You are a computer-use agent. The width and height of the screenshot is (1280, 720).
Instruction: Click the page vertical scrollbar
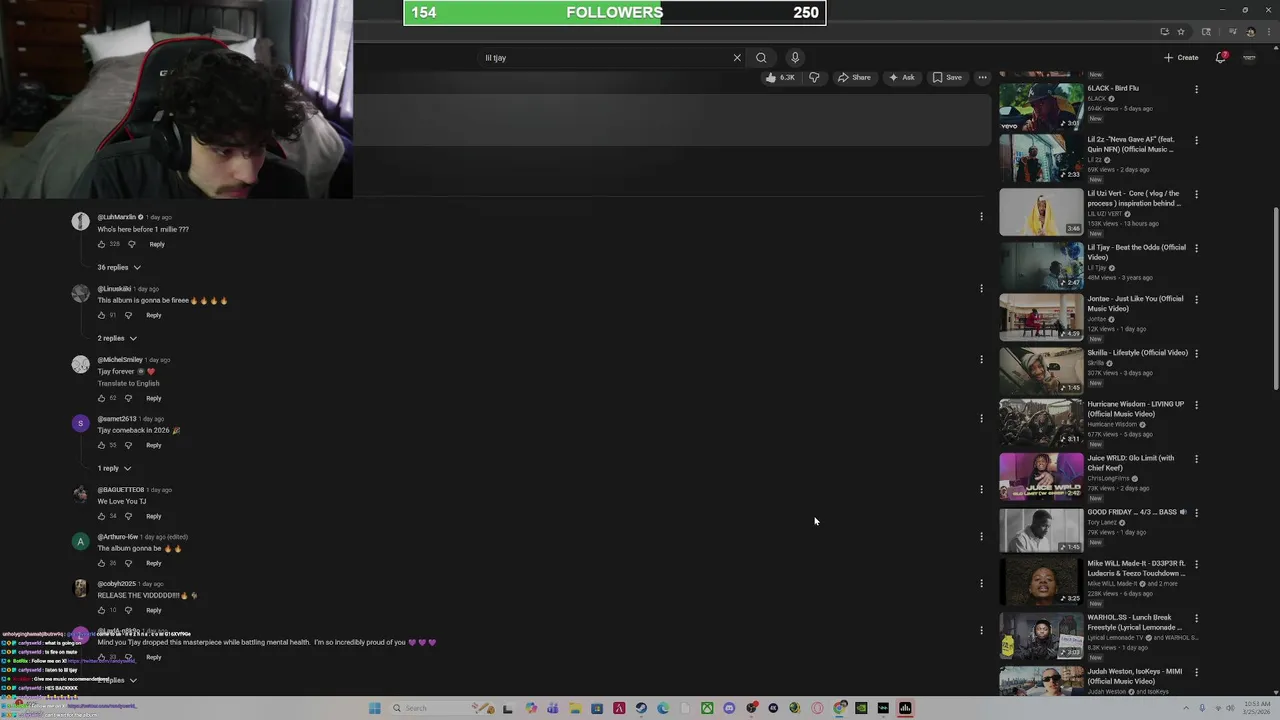click(1275, 300)
